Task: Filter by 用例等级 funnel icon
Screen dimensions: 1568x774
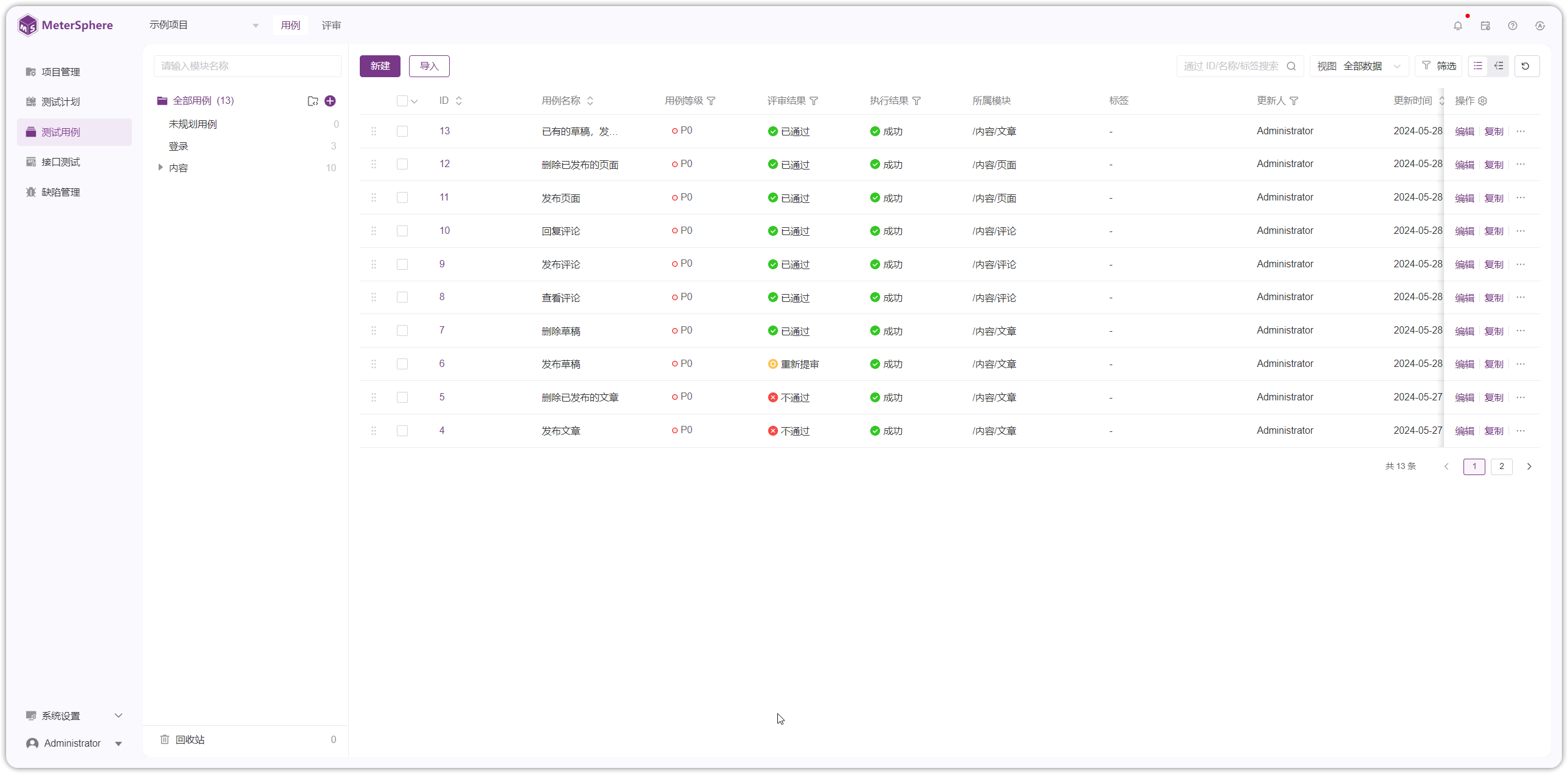Action: (711, 101)
